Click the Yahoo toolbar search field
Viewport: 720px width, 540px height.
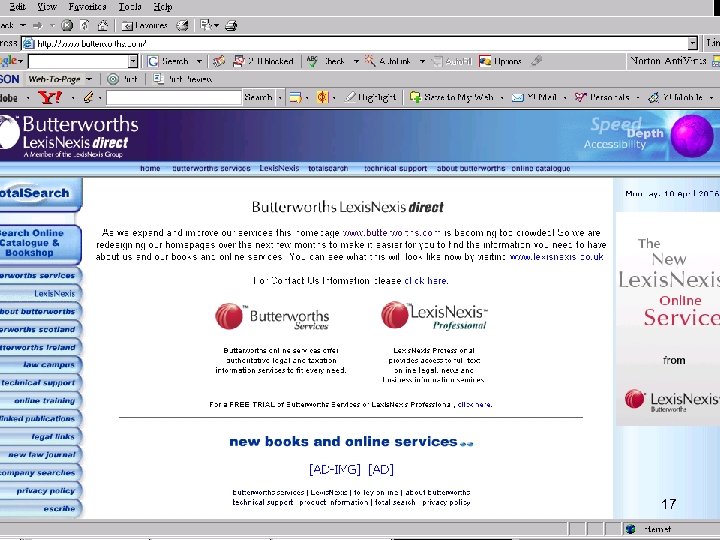[174, 97]
